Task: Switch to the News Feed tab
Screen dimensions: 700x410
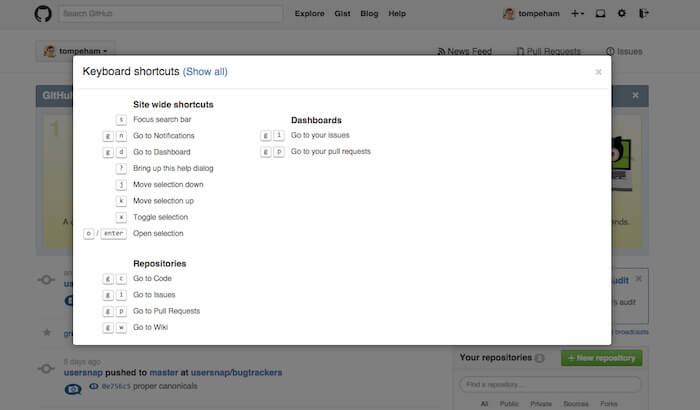Action: pyautogui.click(x=464, y=51)
